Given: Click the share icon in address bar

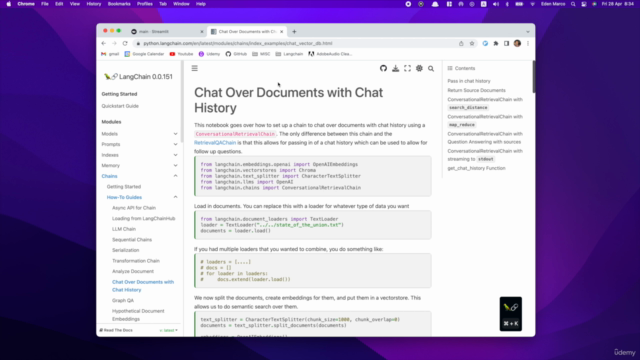Looking at the screenshot, I should (461, 43).
